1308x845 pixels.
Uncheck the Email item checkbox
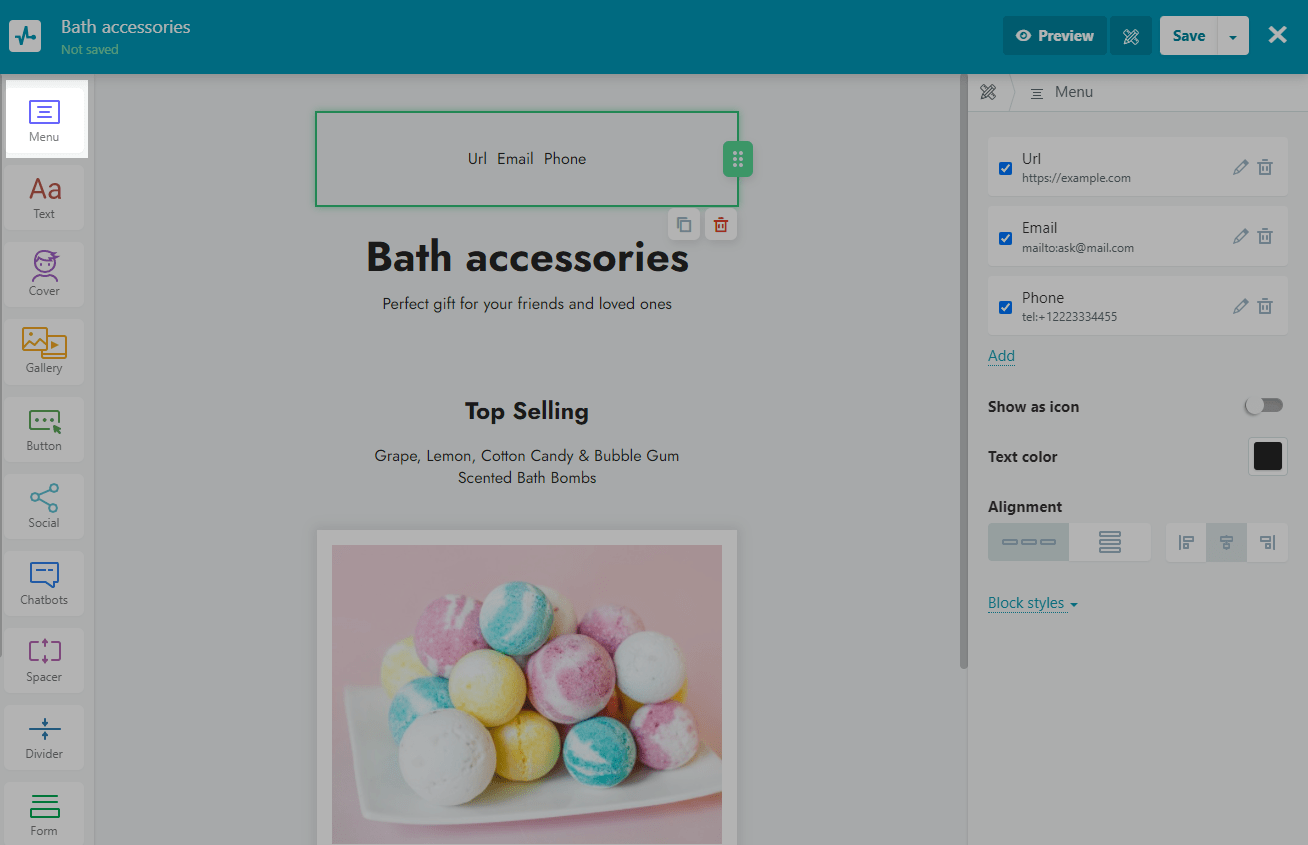coord(1006,238)
